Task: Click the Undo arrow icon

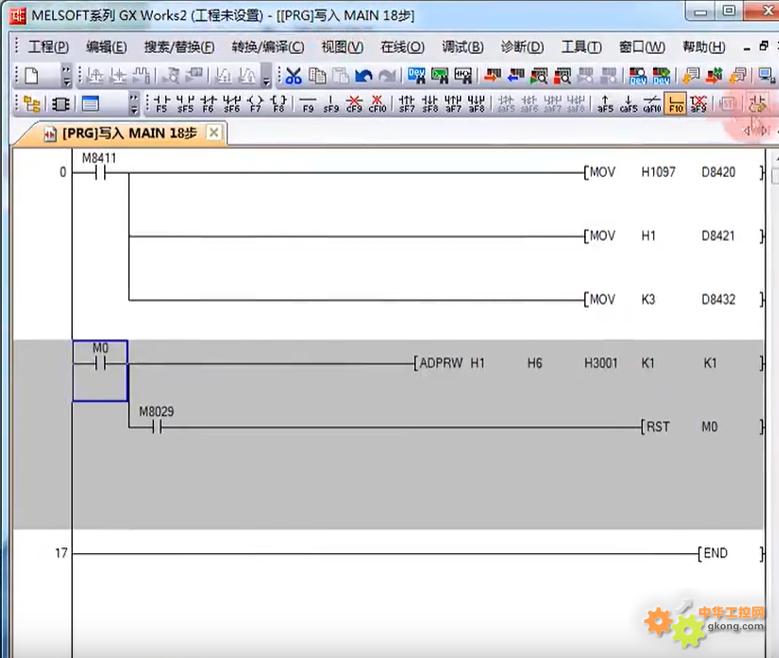Action: click(x=363, y=76)
